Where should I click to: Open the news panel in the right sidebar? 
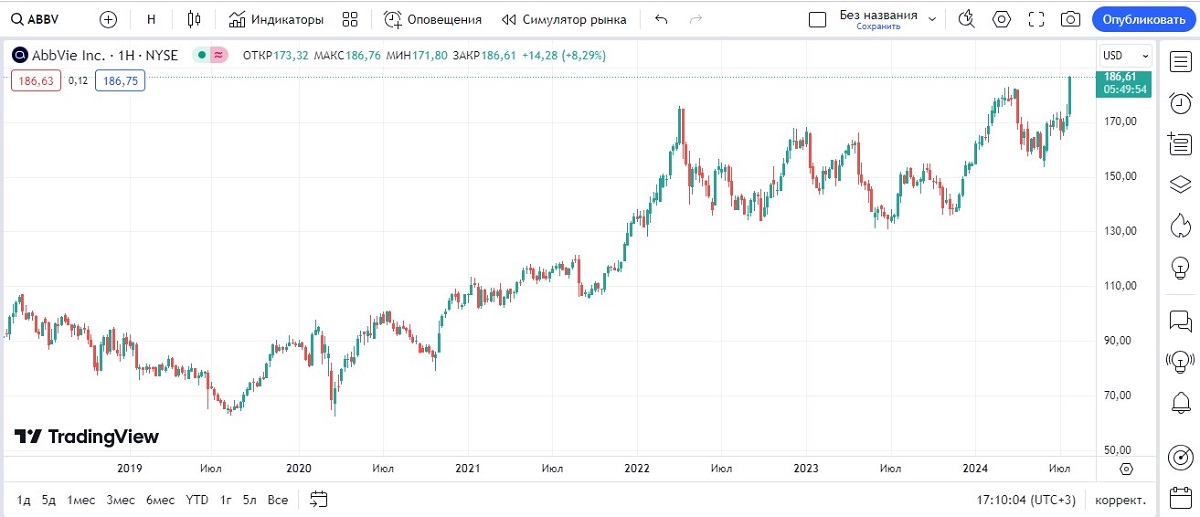pos(1180,143)
